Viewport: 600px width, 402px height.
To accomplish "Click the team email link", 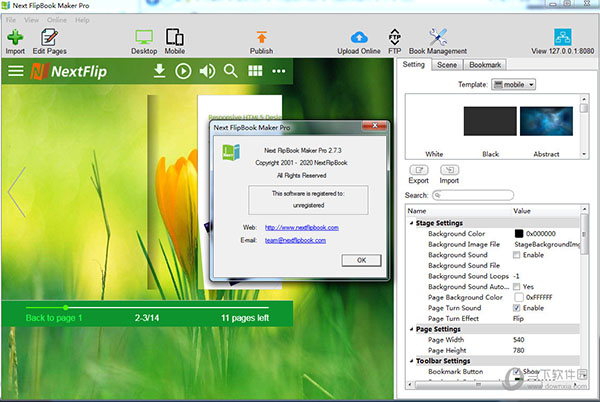I will [x=295, y=241].
